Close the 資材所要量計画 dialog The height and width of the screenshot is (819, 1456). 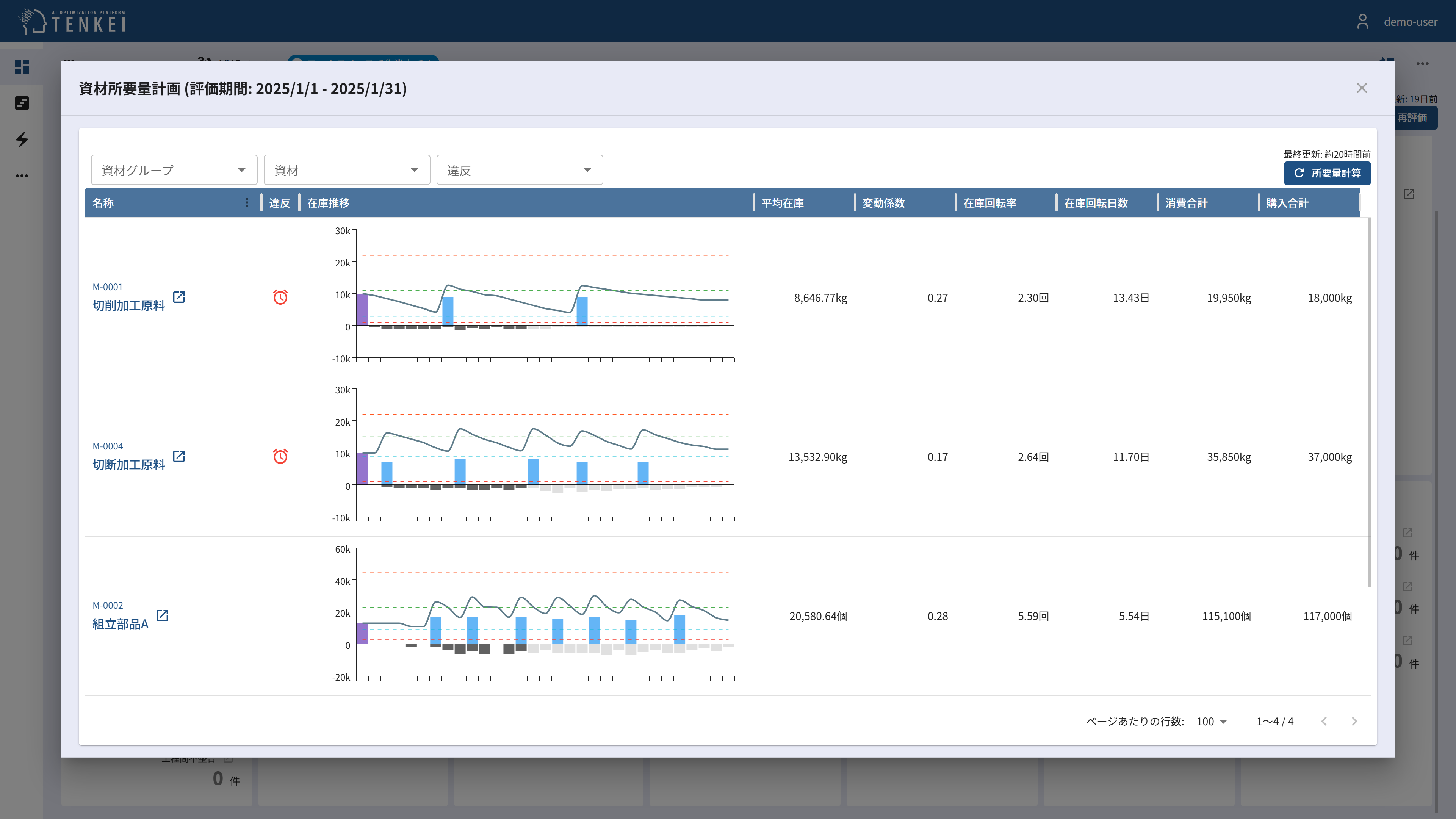(1362, 88)
